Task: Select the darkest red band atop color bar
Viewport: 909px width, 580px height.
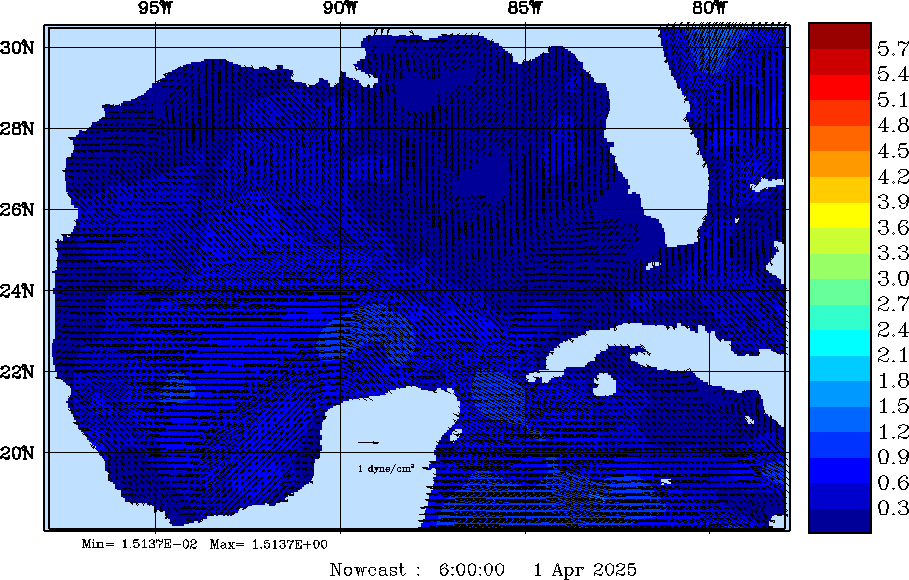Action: click(839, 36)
